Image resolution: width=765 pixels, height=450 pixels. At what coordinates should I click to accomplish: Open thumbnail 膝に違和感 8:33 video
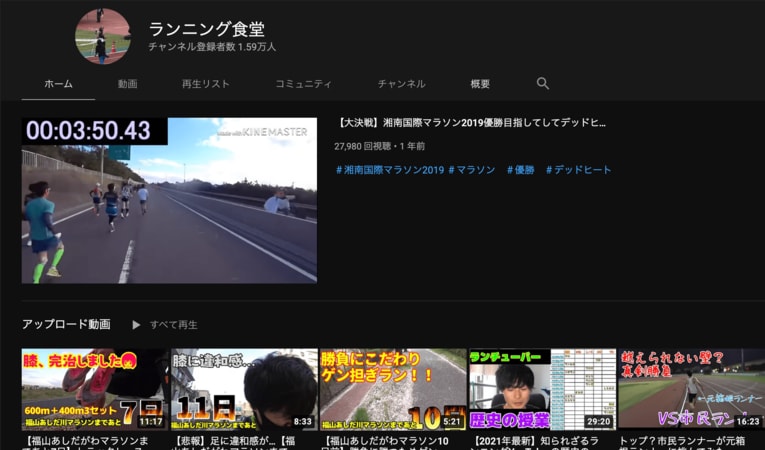(244, 389)
